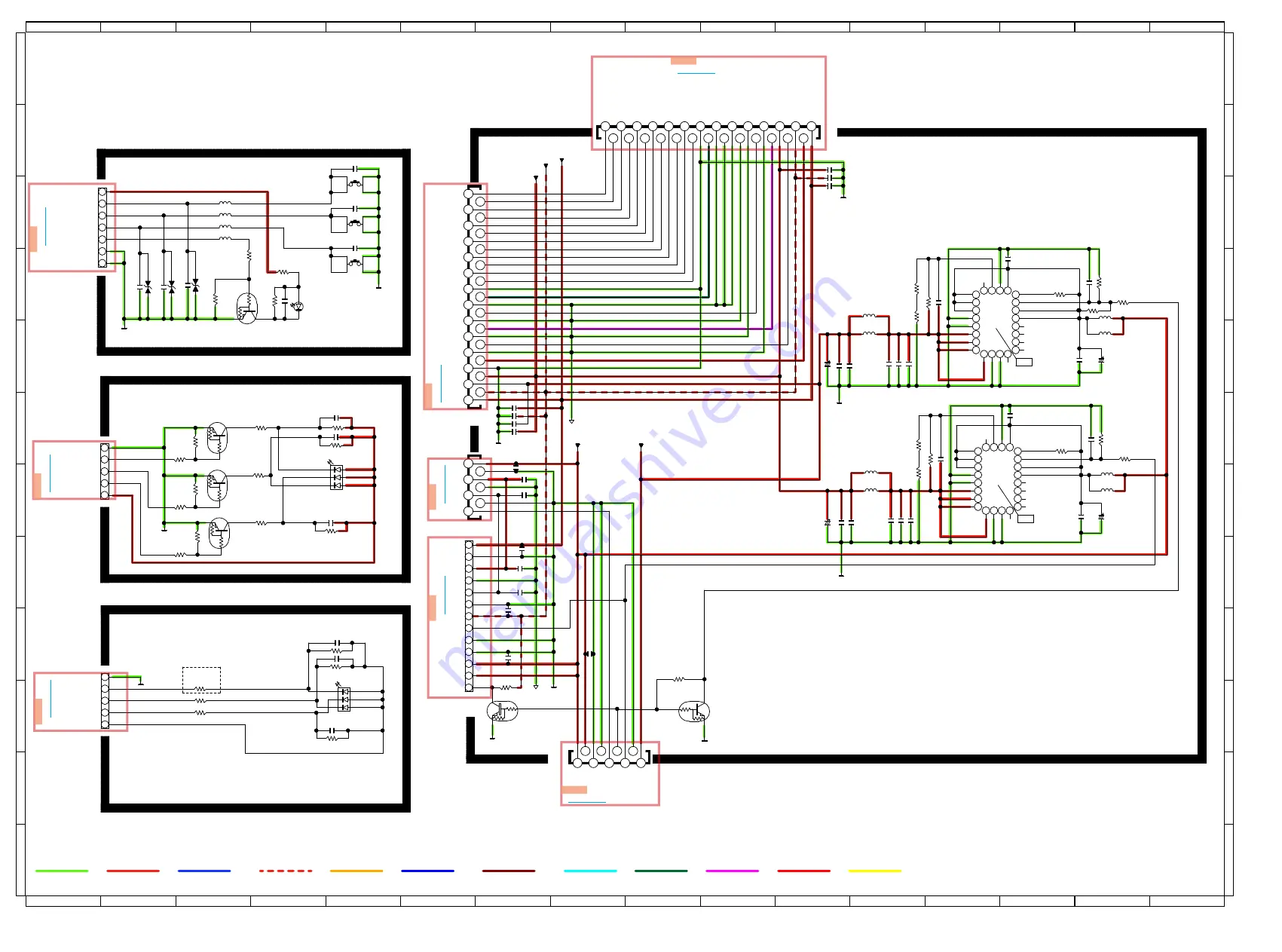
Task: Select the long single-row connector at lower left of main board
Action: (460, 617)
